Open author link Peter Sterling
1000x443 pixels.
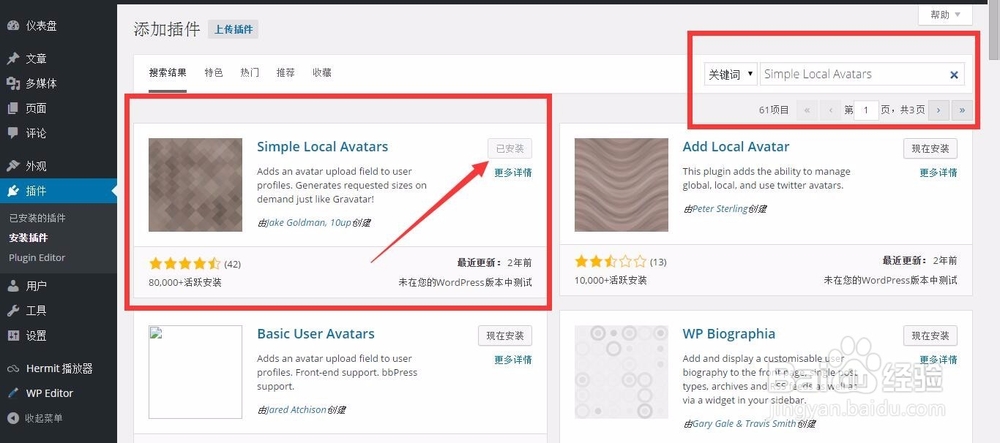(x=719, y=208)
